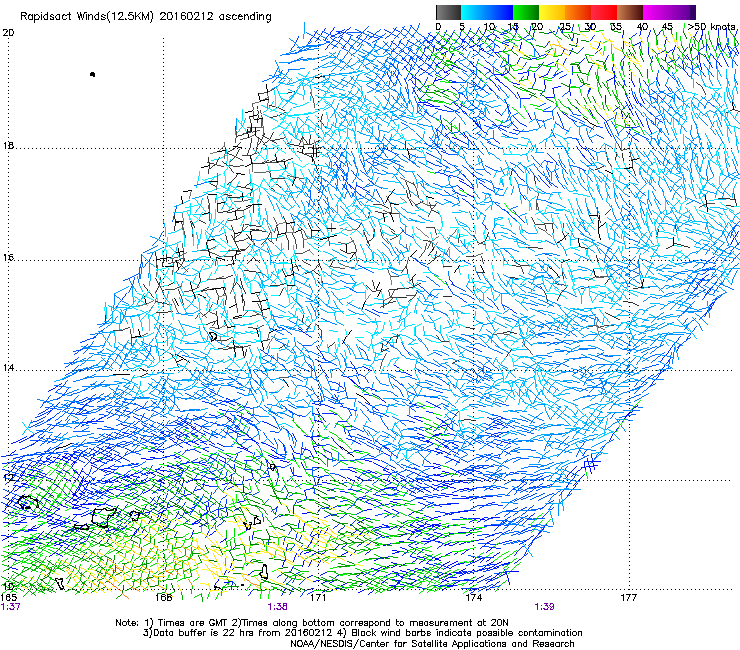The image size is (740, 650).
Task: Click the brown 35–40 knots legend segment
Action: click(x=630, y=12)
